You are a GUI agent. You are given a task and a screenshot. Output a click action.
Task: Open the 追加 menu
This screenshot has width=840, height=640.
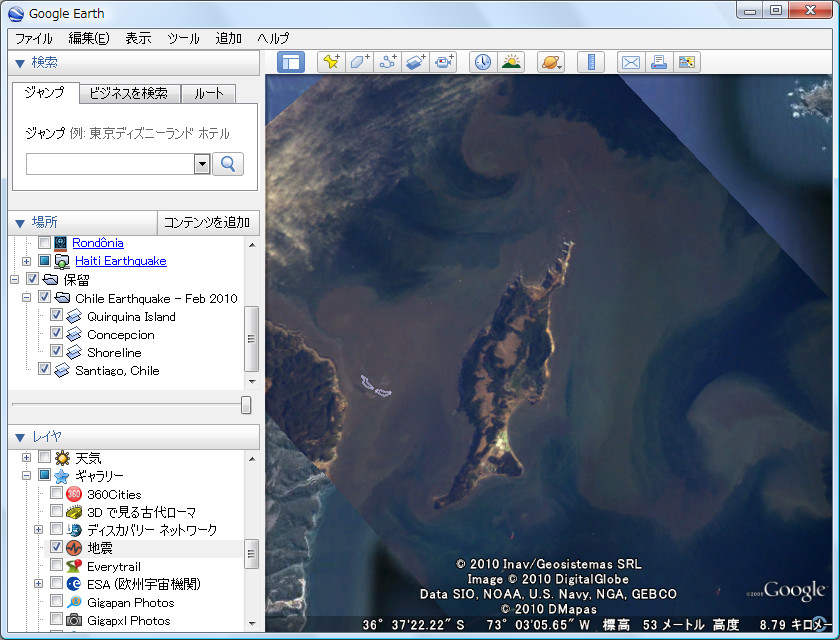coord(229,39)
